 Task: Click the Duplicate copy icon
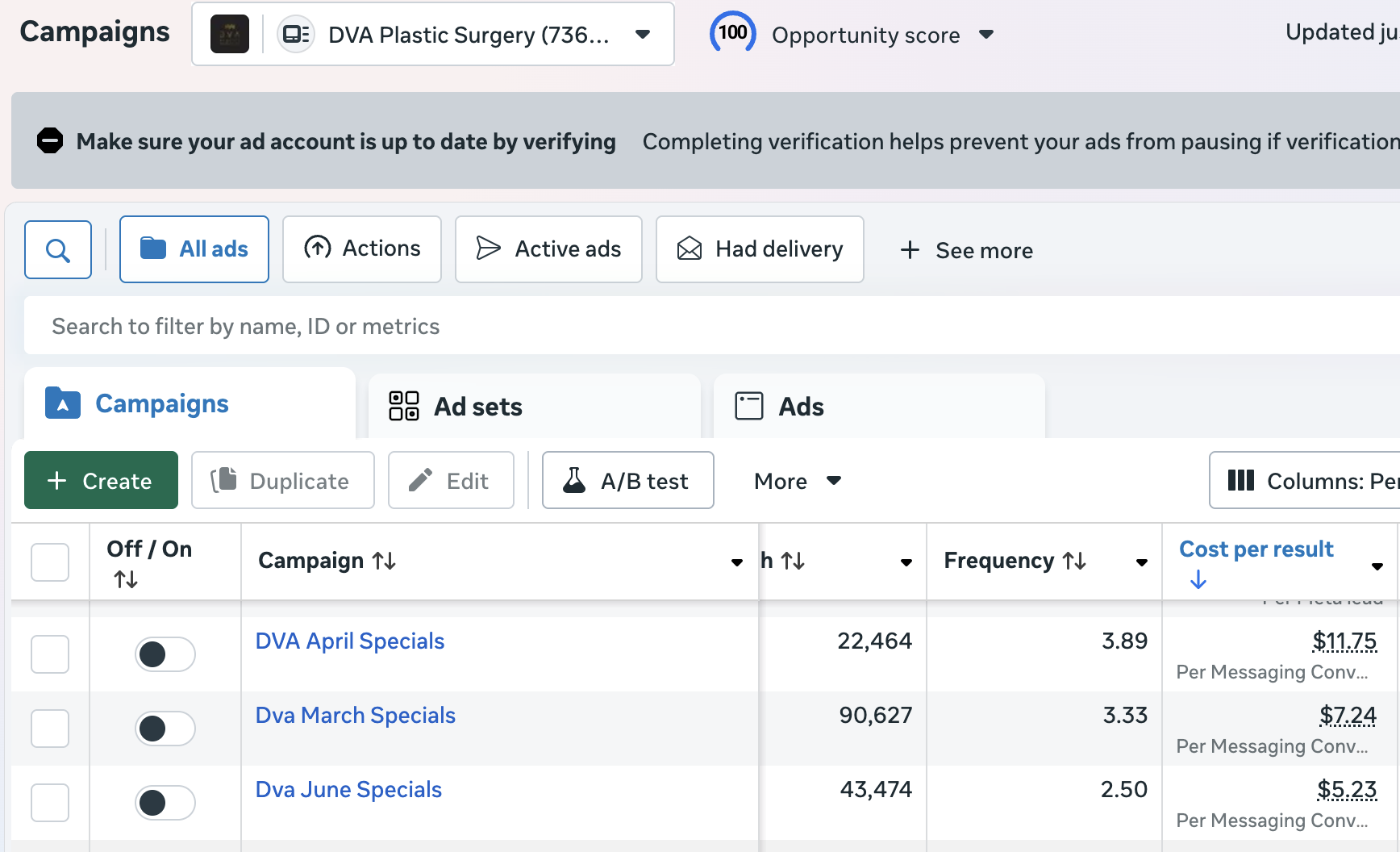click(224, 480)
